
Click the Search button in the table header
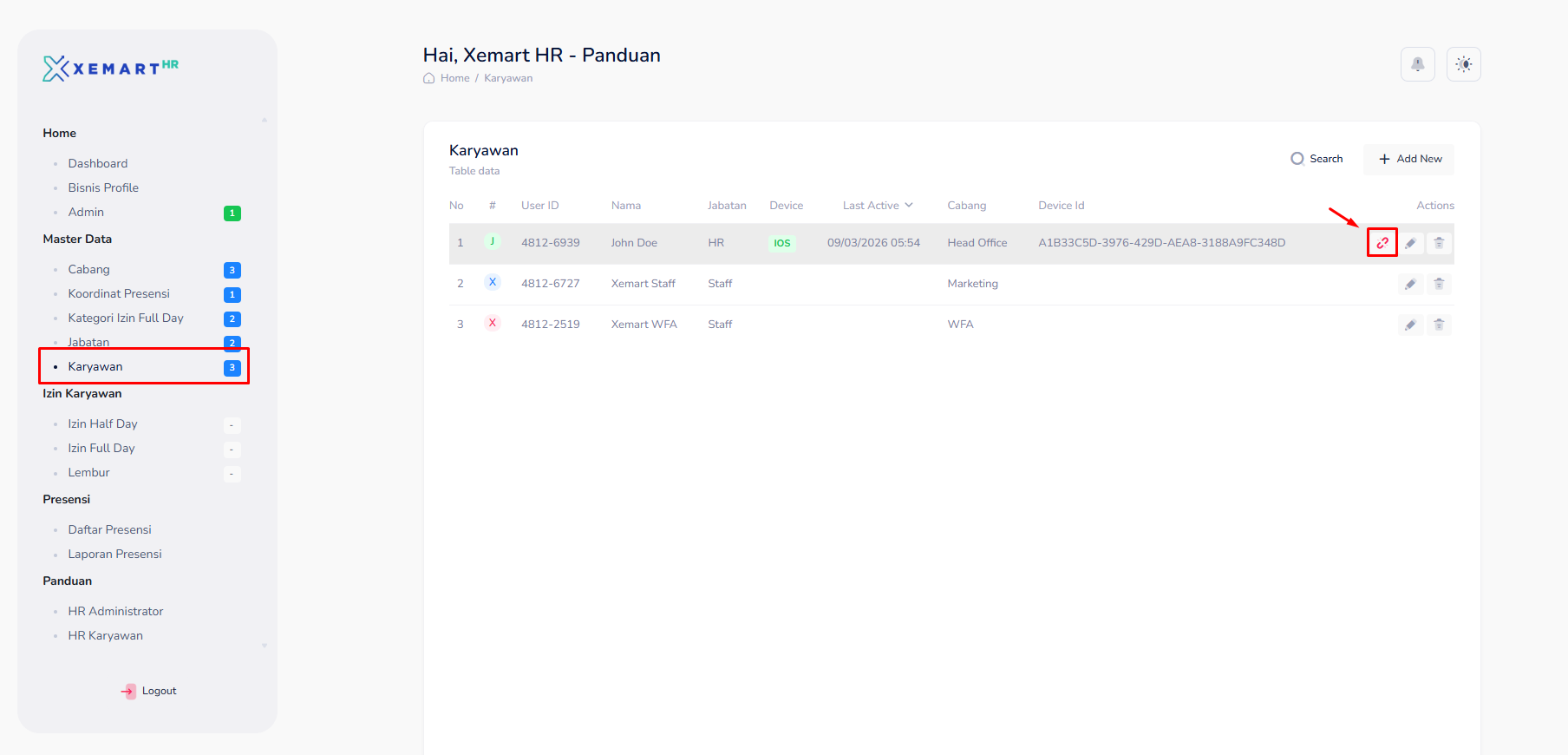[x=1316, y=159]
